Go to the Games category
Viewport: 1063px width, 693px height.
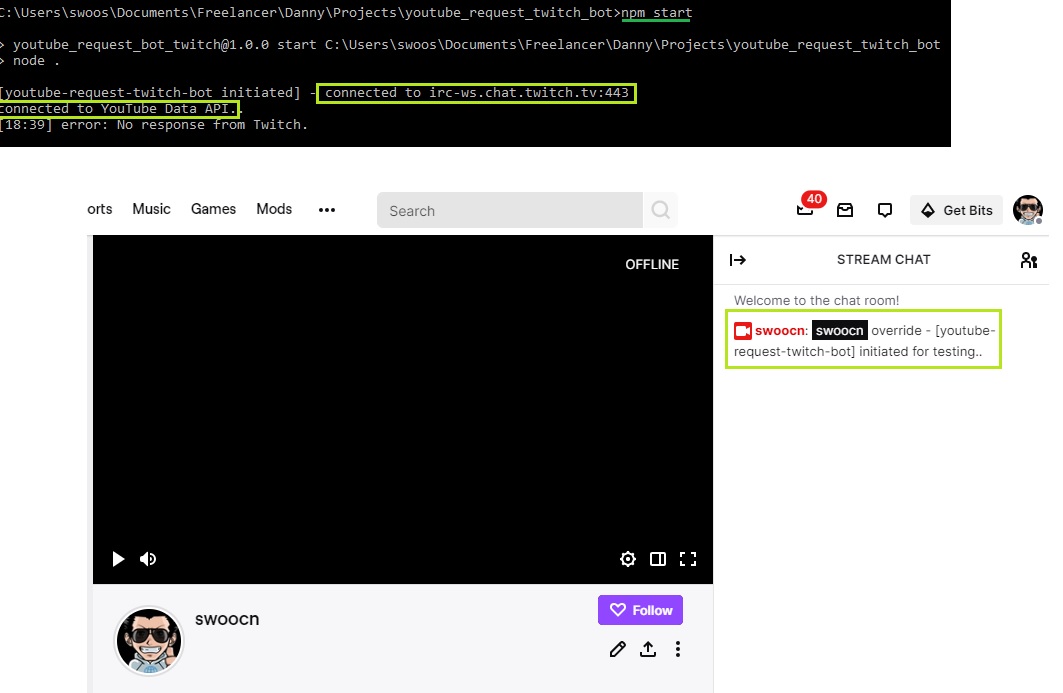pos(214,209)
